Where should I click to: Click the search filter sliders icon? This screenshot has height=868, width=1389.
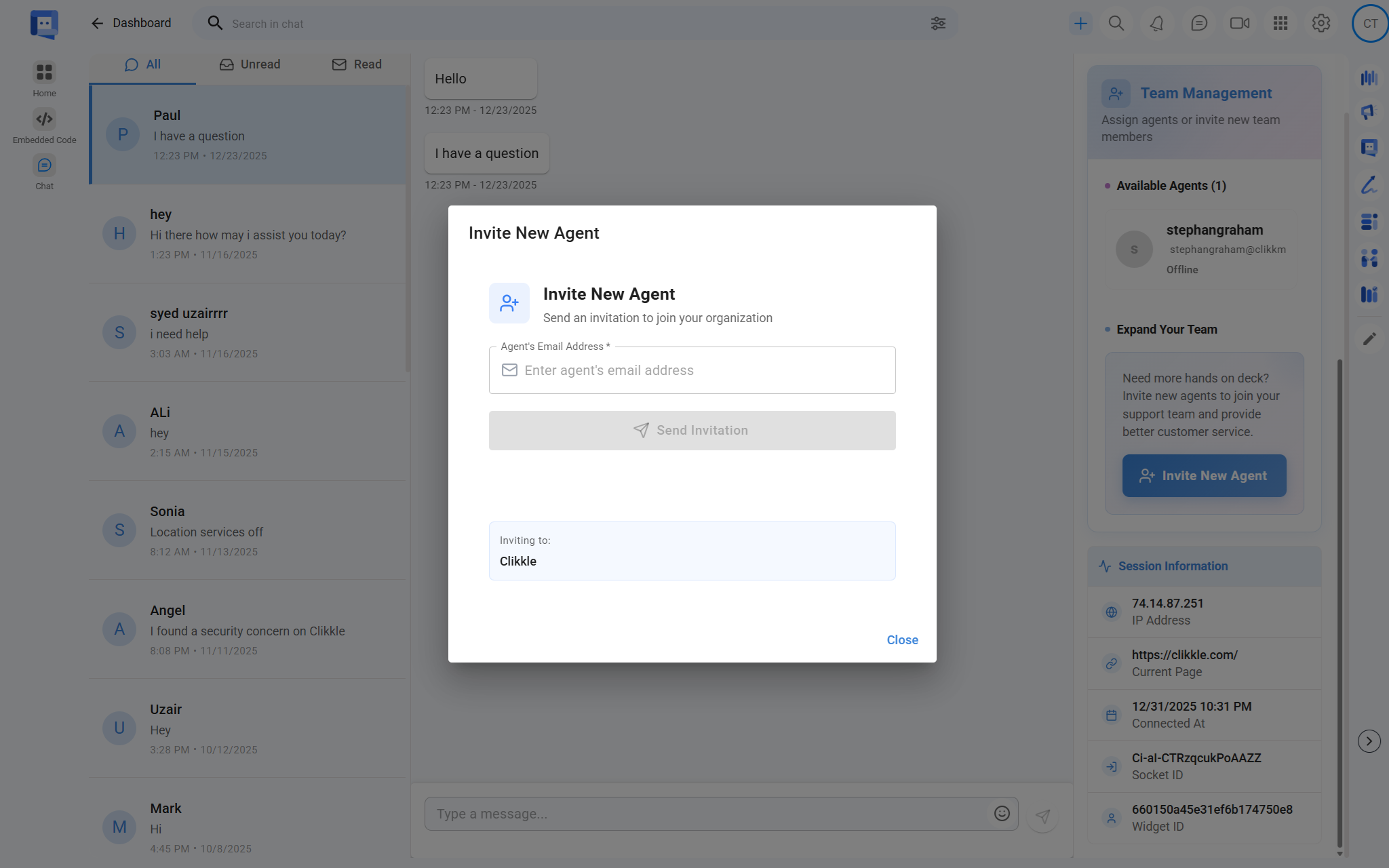pyautogui.click(x=938, y=24)
